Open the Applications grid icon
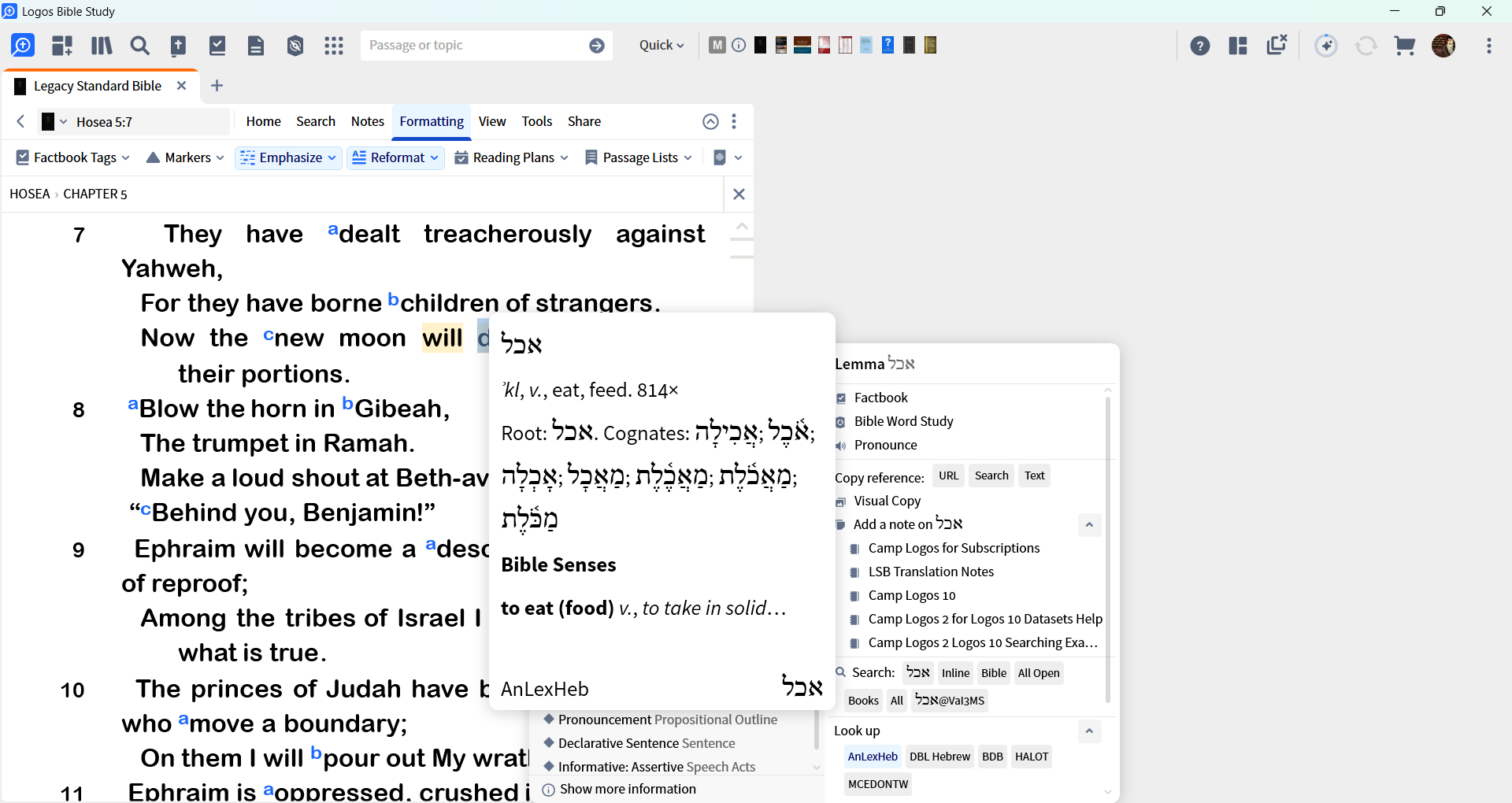This screenshot has height=803, width=1512. 334,46
